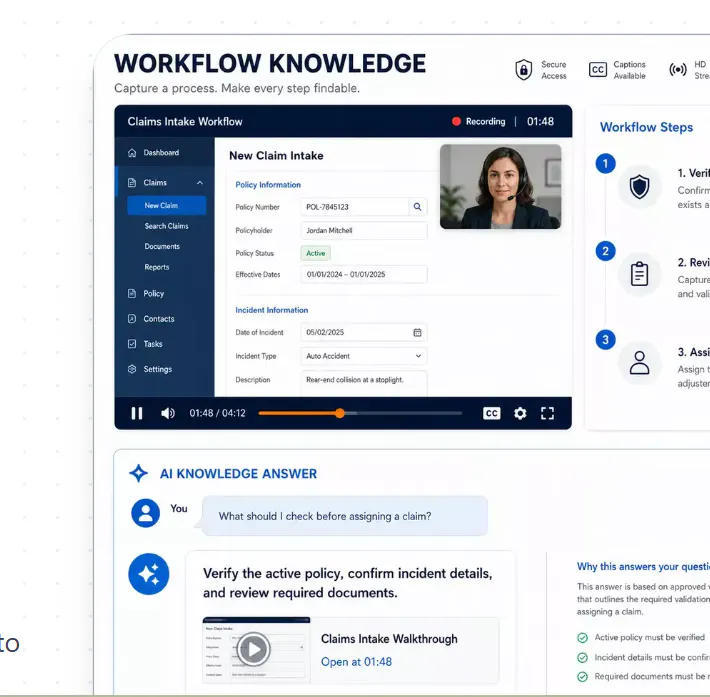This screenshot has width=710, height=697.
Task: Click the Claims document icon
Action: tap(132, 183)
